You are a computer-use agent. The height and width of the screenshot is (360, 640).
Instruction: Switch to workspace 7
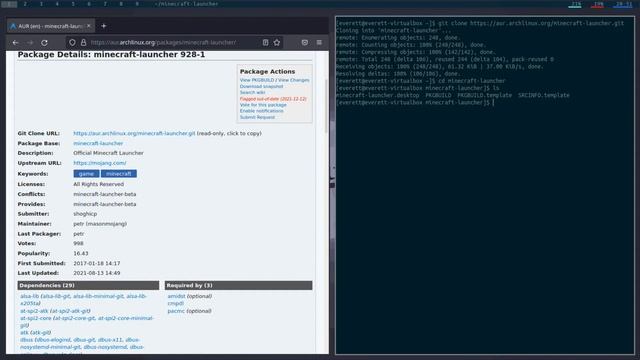coord(105,4)
